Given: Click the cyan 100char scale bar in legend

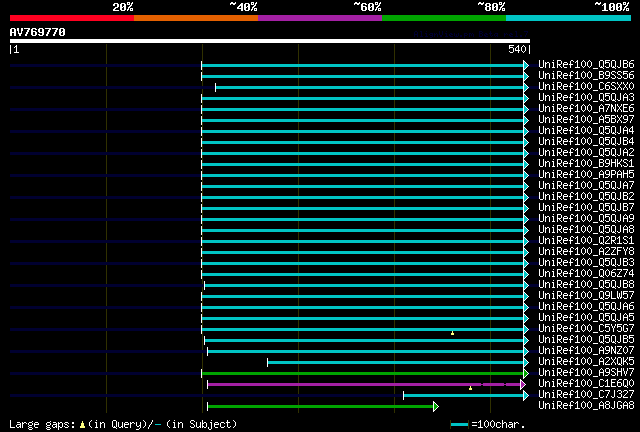Looking at the screenshot, I should pyautogui.click(x=460, y=425).
